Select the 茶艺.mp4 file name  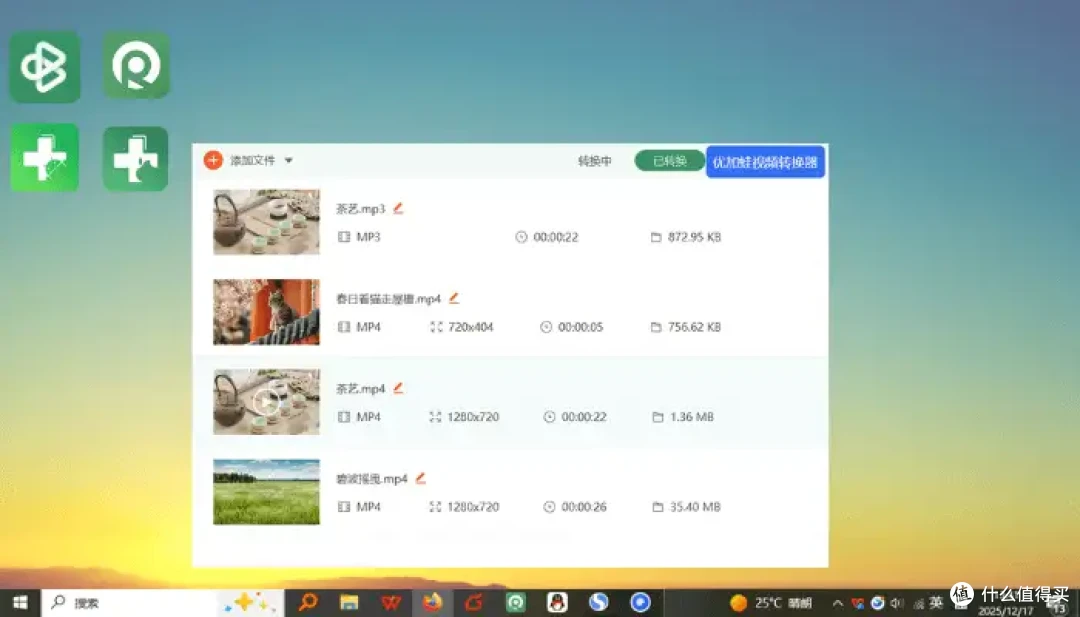point(360,388)
